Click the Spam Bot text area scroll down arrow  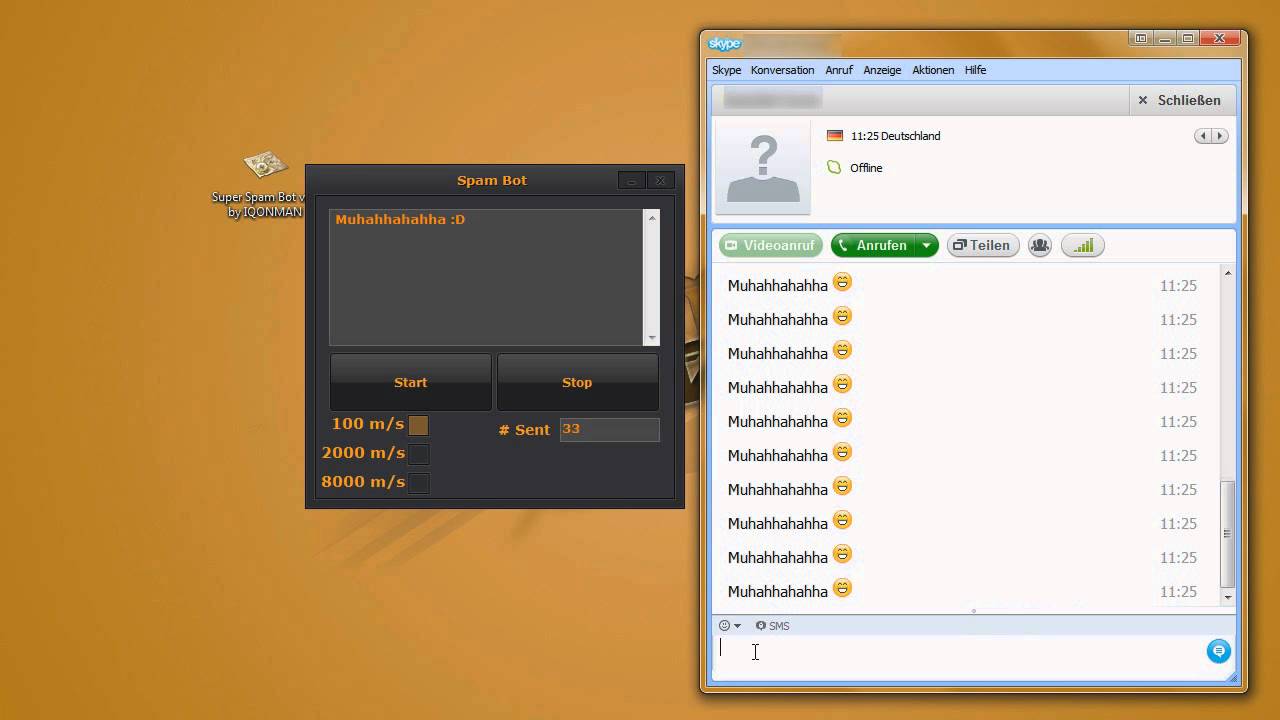[652, 338]
